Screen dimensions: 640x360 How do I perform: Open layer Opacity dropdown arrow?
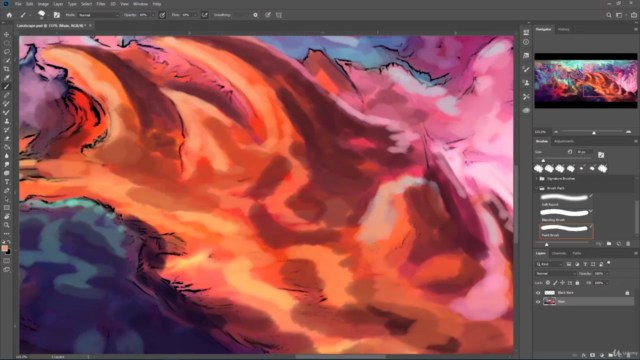(607, 273)
